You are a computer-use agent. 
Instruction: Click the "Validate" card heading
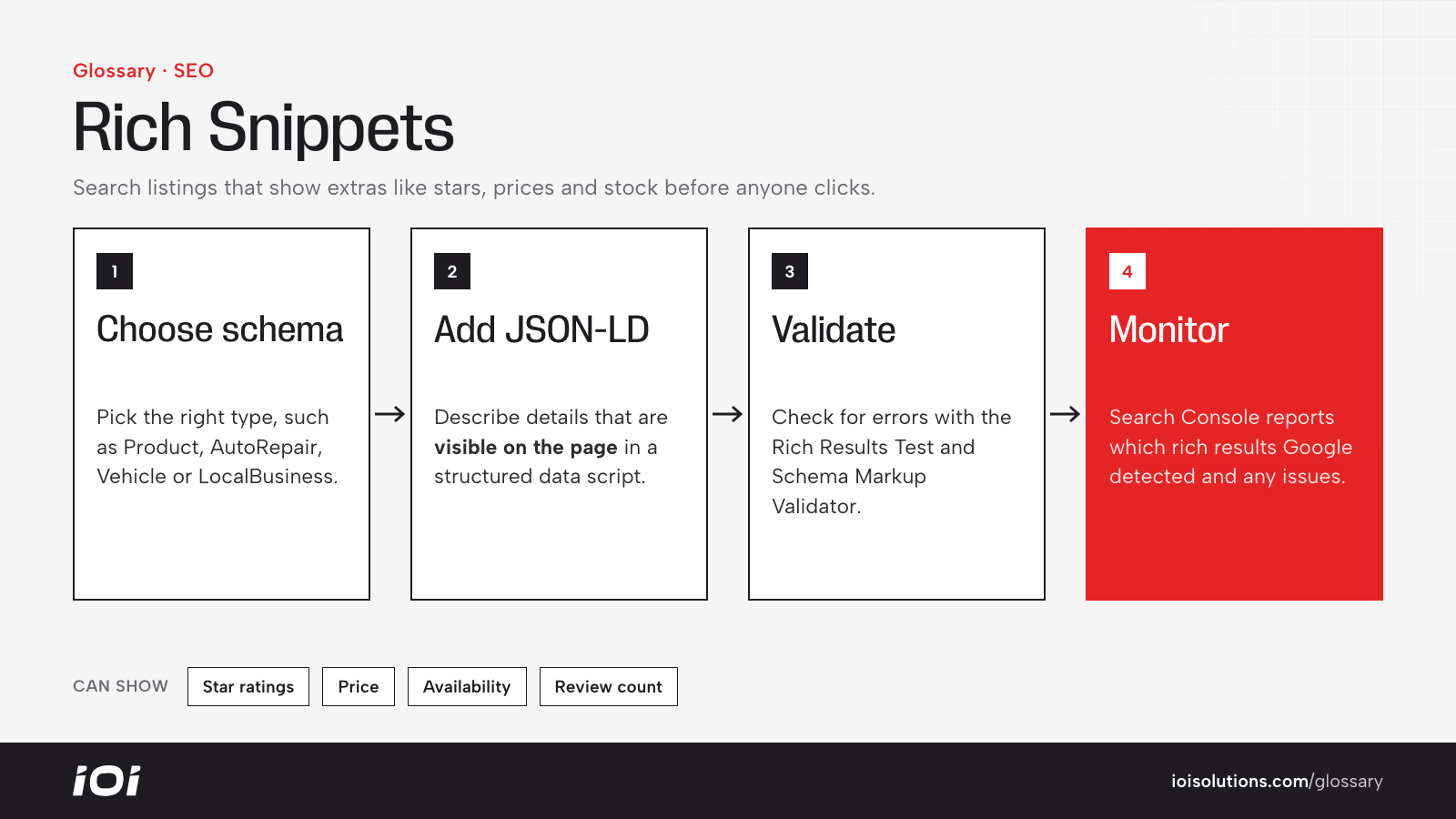834,329
